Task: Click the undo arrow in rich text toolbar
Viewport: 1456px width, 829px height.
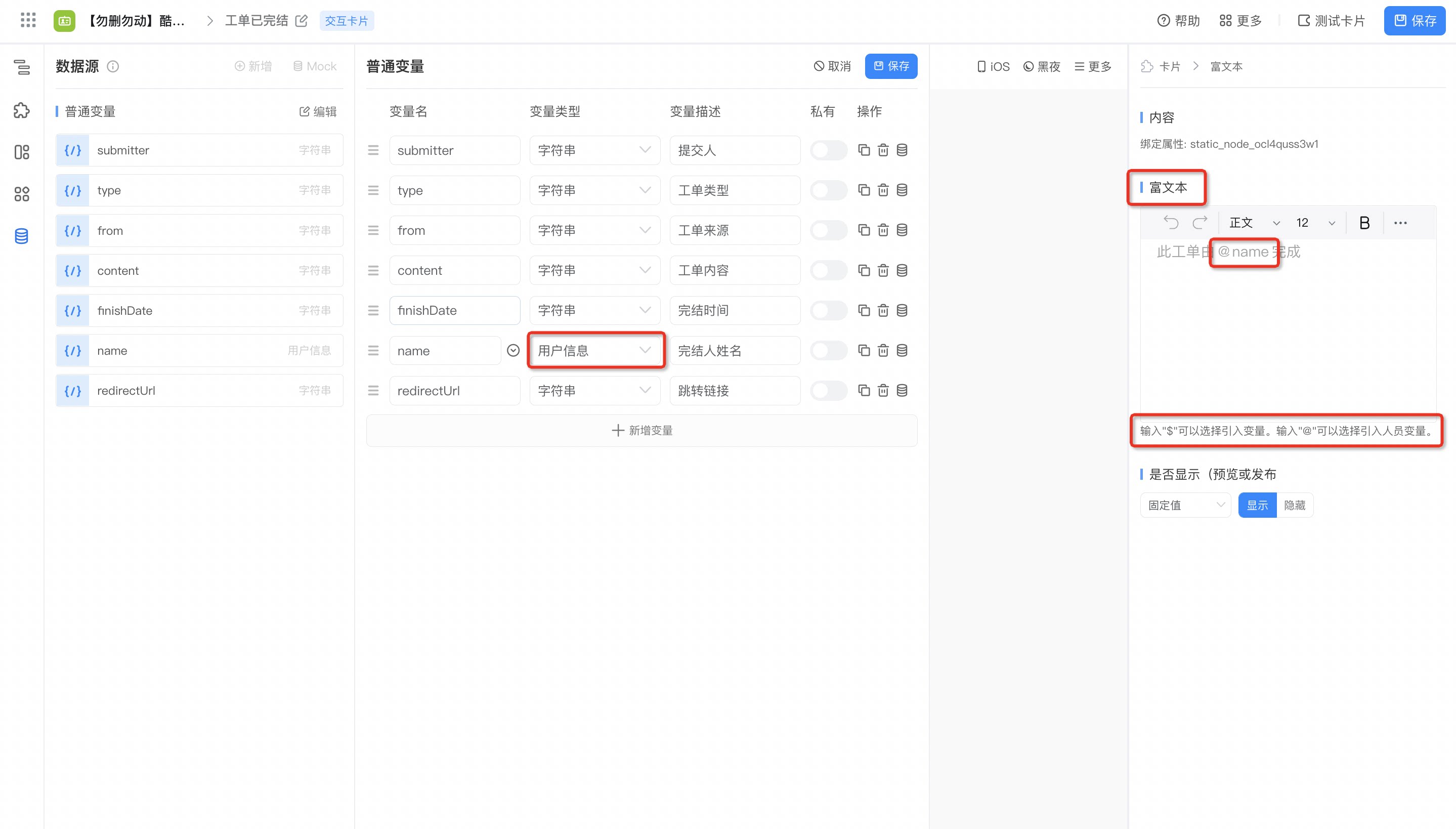Action: click(1170, 223)
